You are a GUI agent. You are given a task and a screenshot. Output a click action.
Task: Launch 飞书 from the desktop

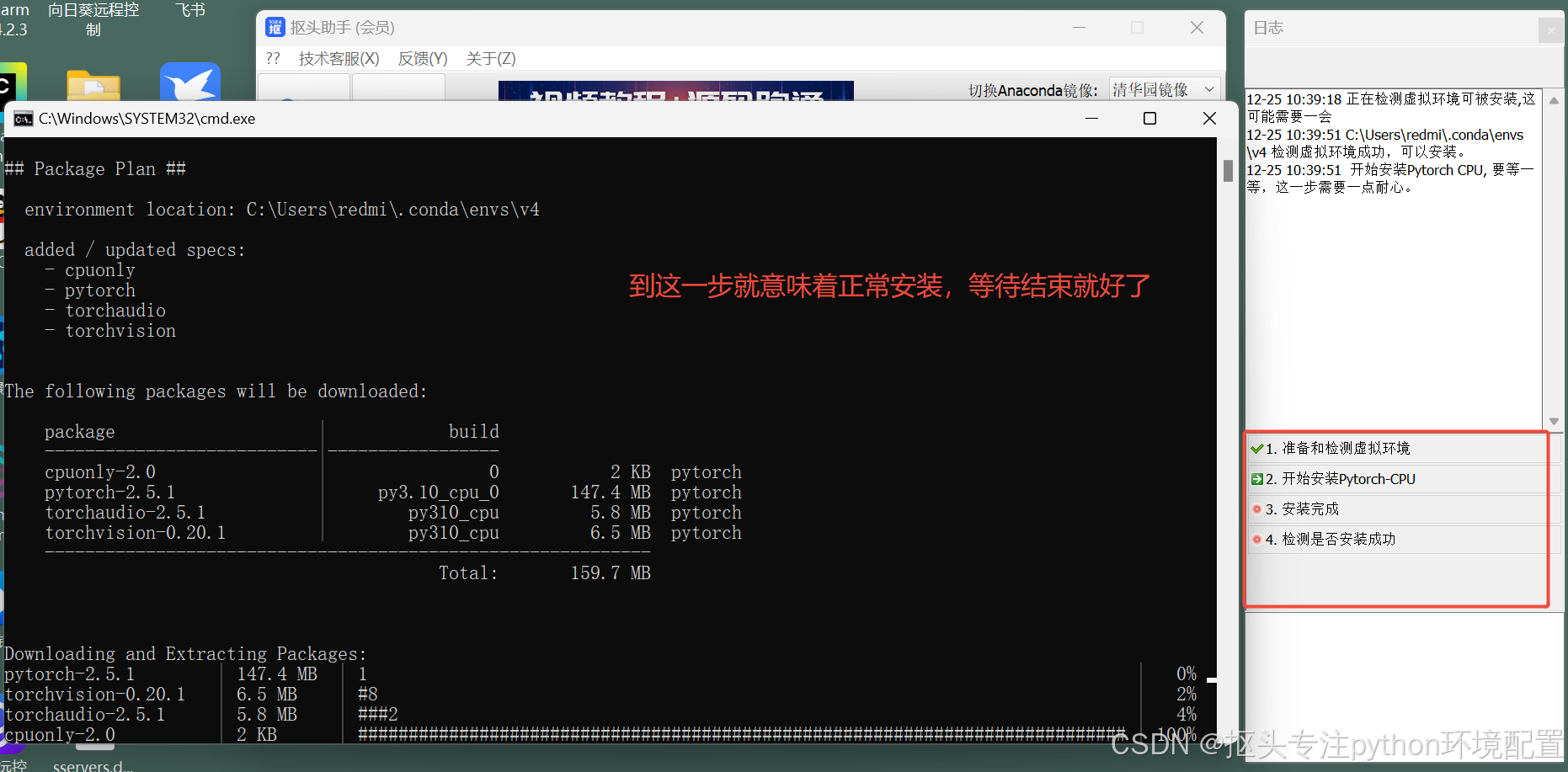tap(190, 10)
